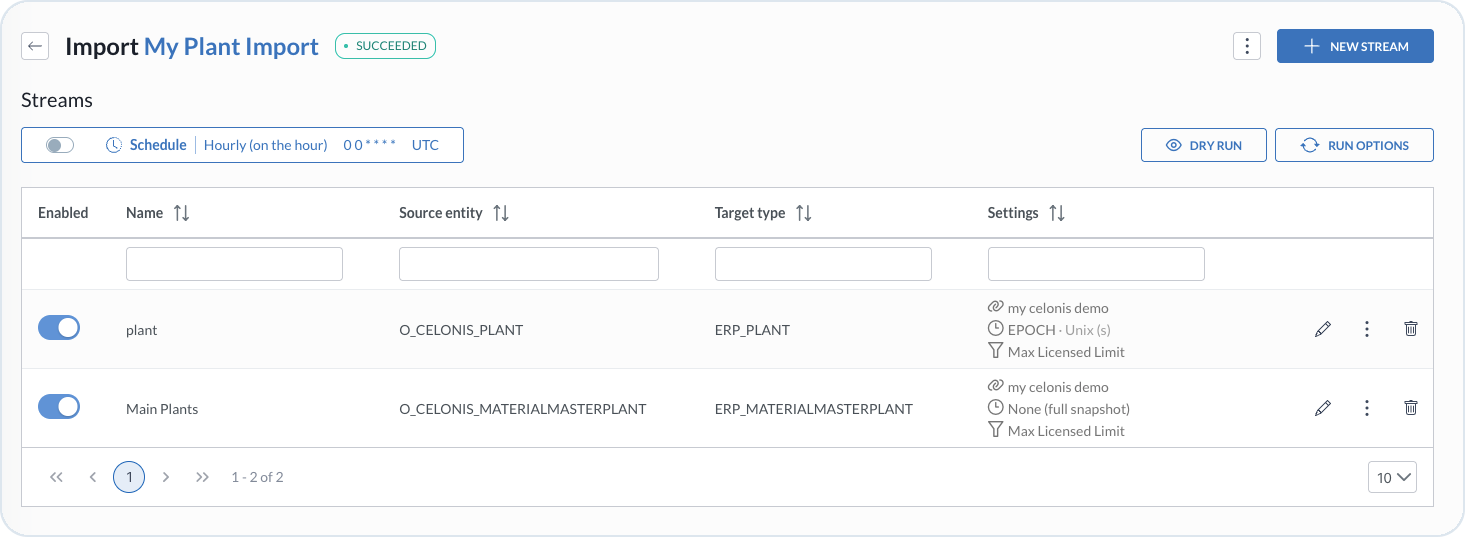Sort streams by Source entity
The height and width of the screenshot is (537, 1465).
coord(501,213)
